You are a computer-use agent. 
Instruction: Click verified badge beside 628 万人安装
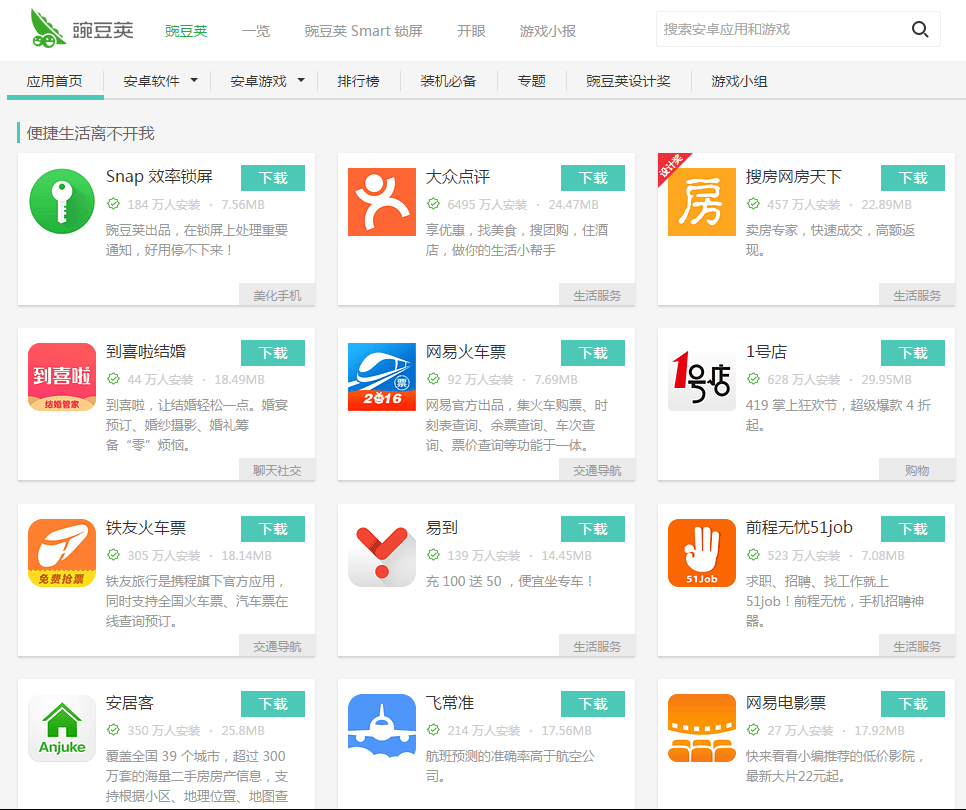(x=753, y=379)
